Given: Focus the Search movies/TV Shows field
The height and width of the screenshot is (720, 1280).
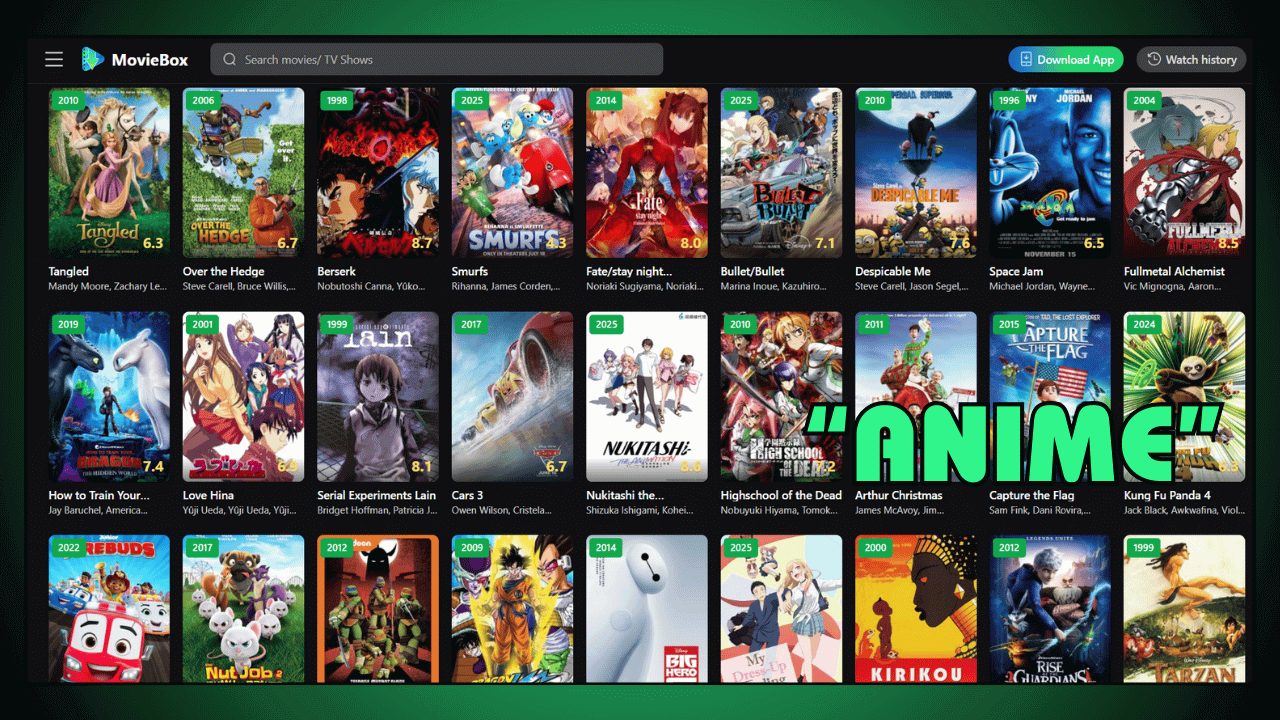Looking at the screenshot, I should coord(436,59).
